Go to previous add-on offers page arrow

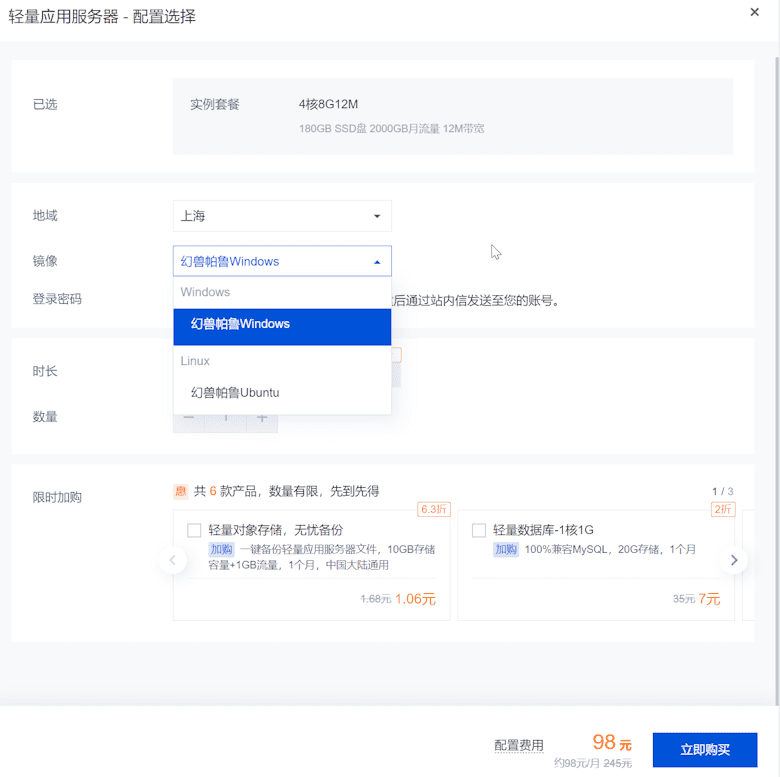(173, 560)
